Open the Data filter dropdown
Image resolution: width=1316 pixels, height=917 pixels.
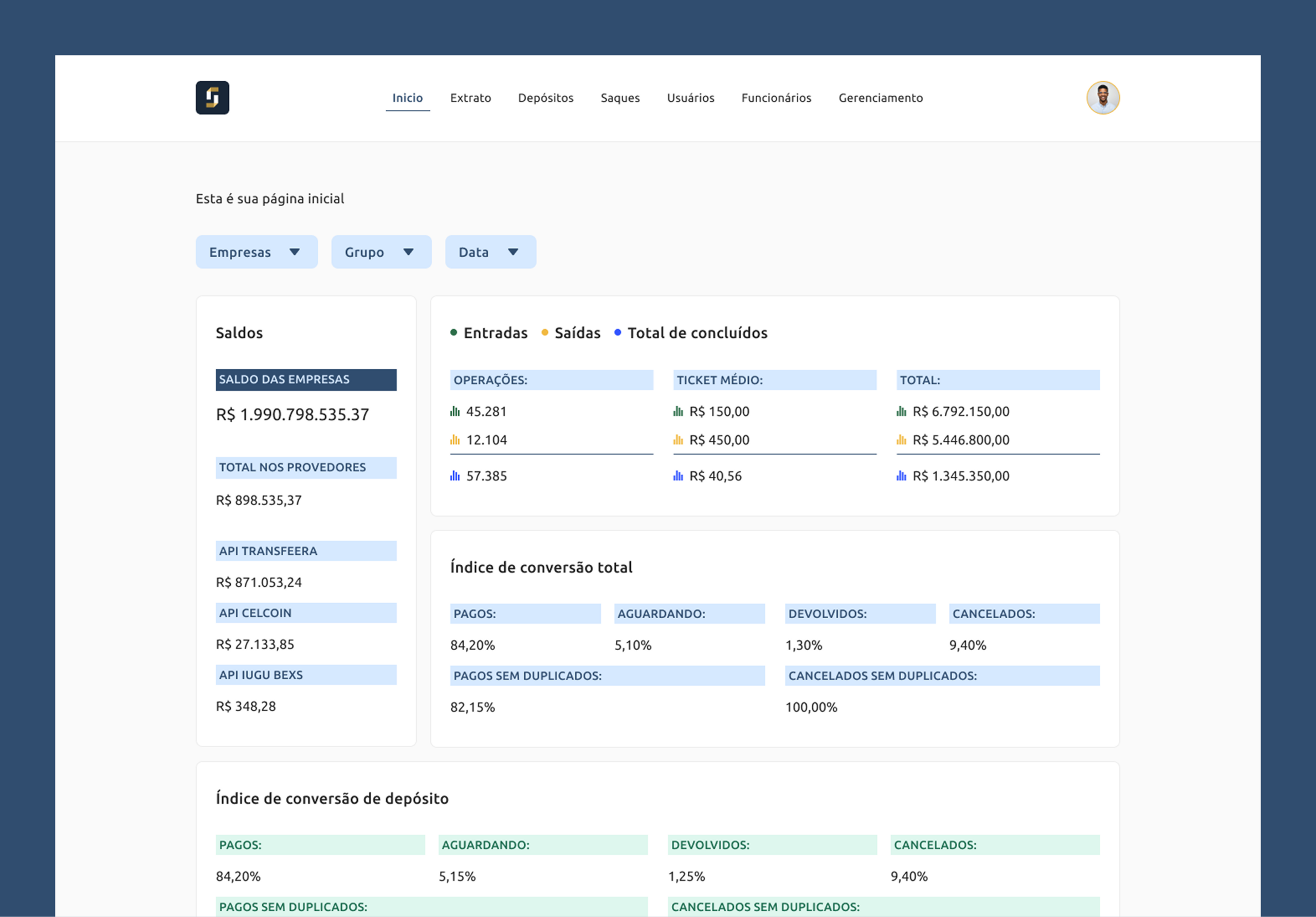(490, 252)
